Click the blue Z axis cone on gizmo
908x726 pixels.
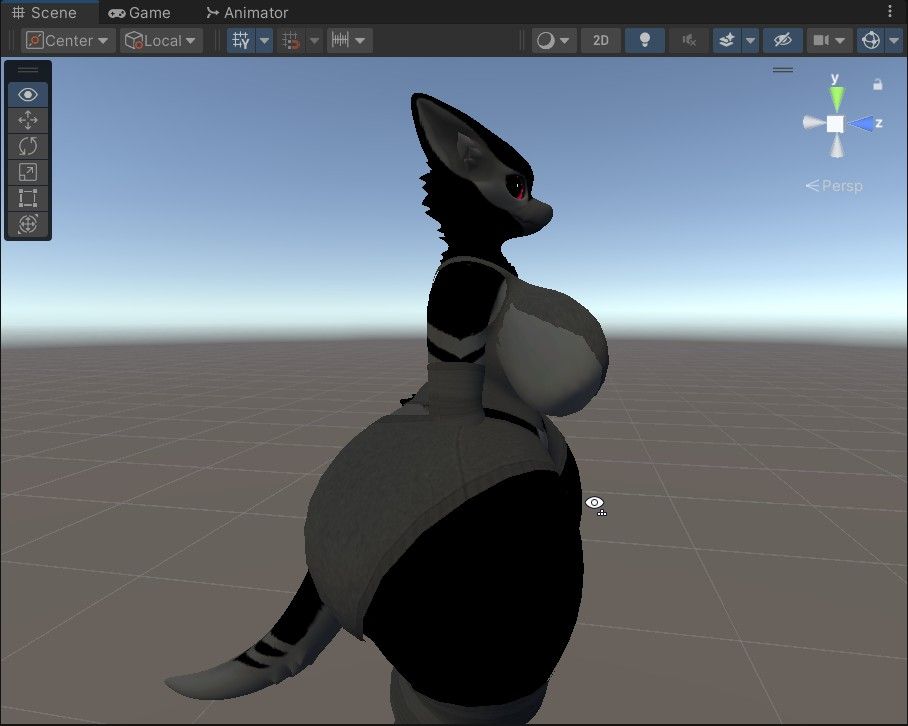(861, 123)
